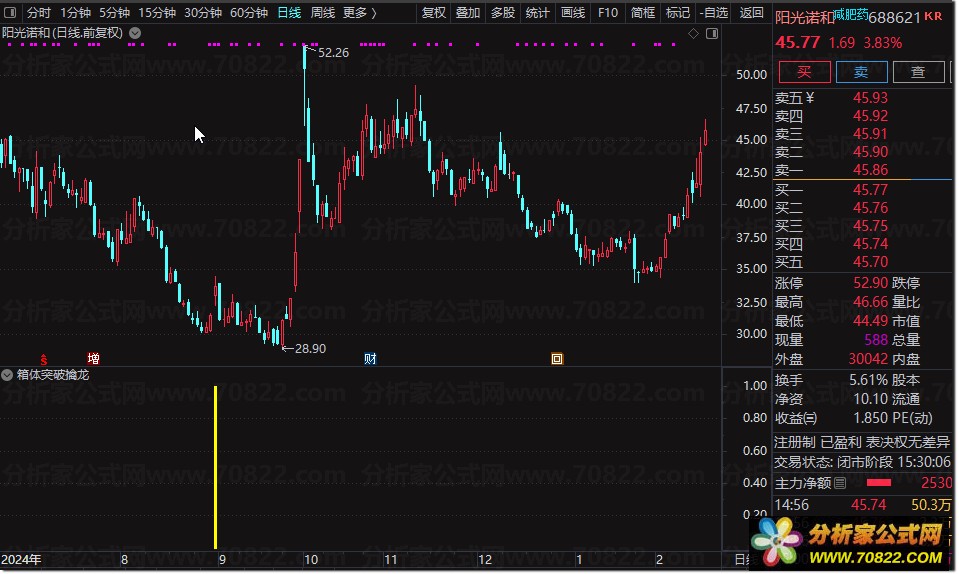This screenshot has height=574, width=959.
Task: Click the 外盘 value 30042
Action: click(868, 359)
